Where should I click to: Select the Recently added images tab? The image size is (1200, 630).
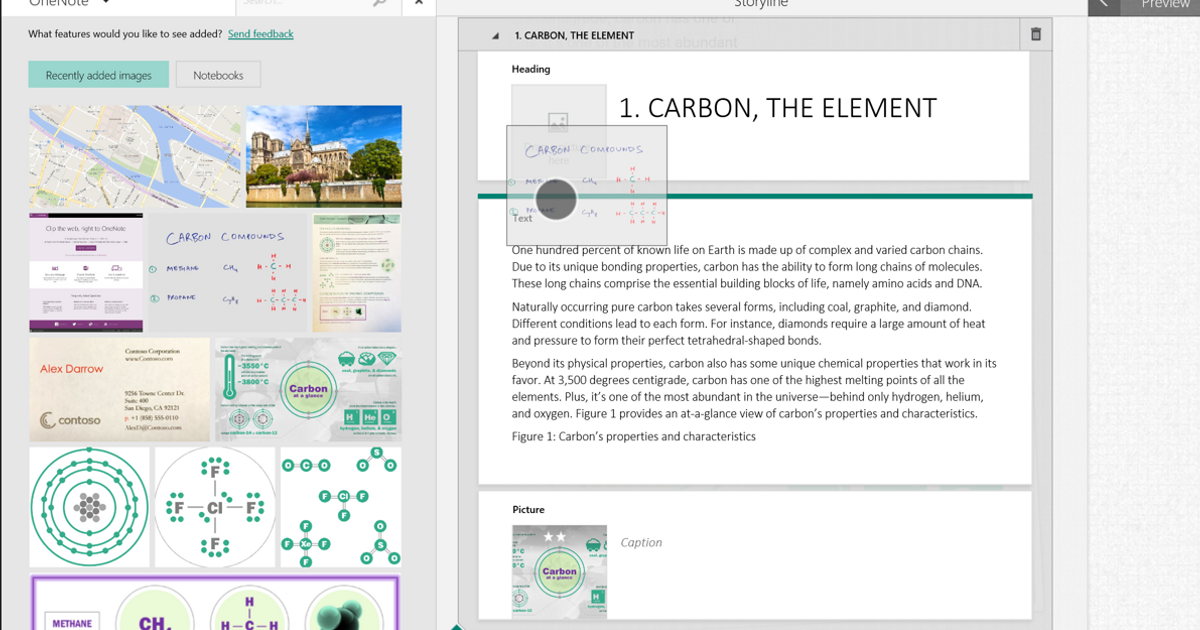[98, 74]
